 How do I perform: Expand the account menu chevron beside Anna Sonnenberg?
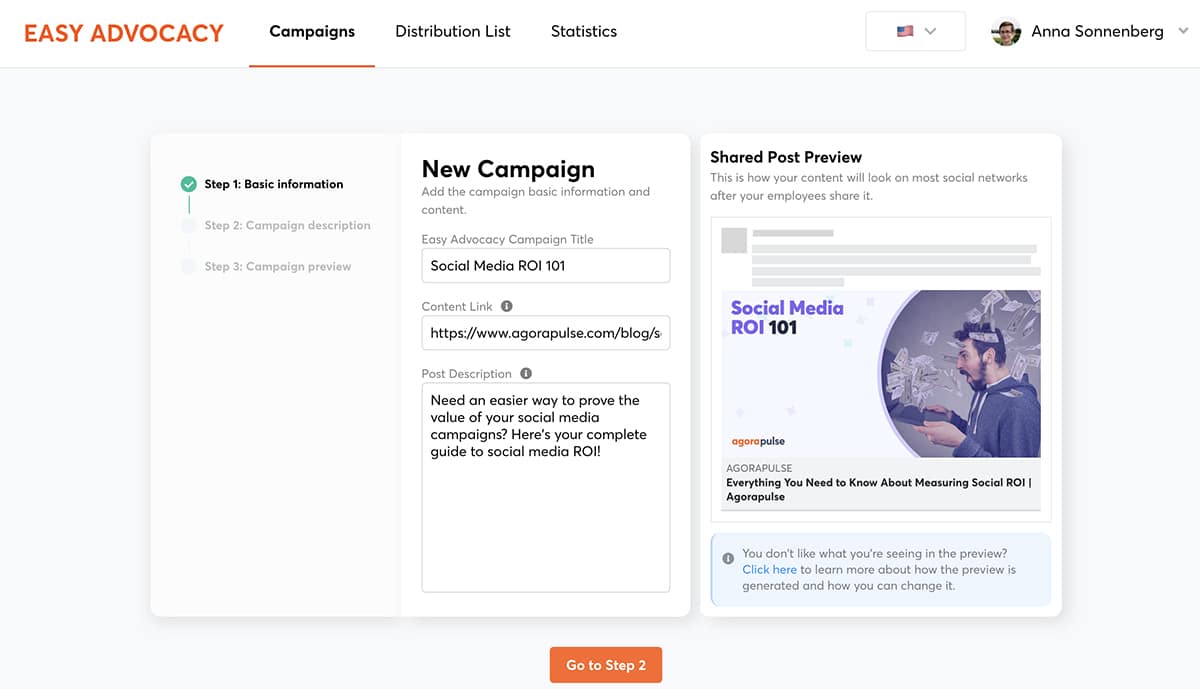pos(1183,32)
